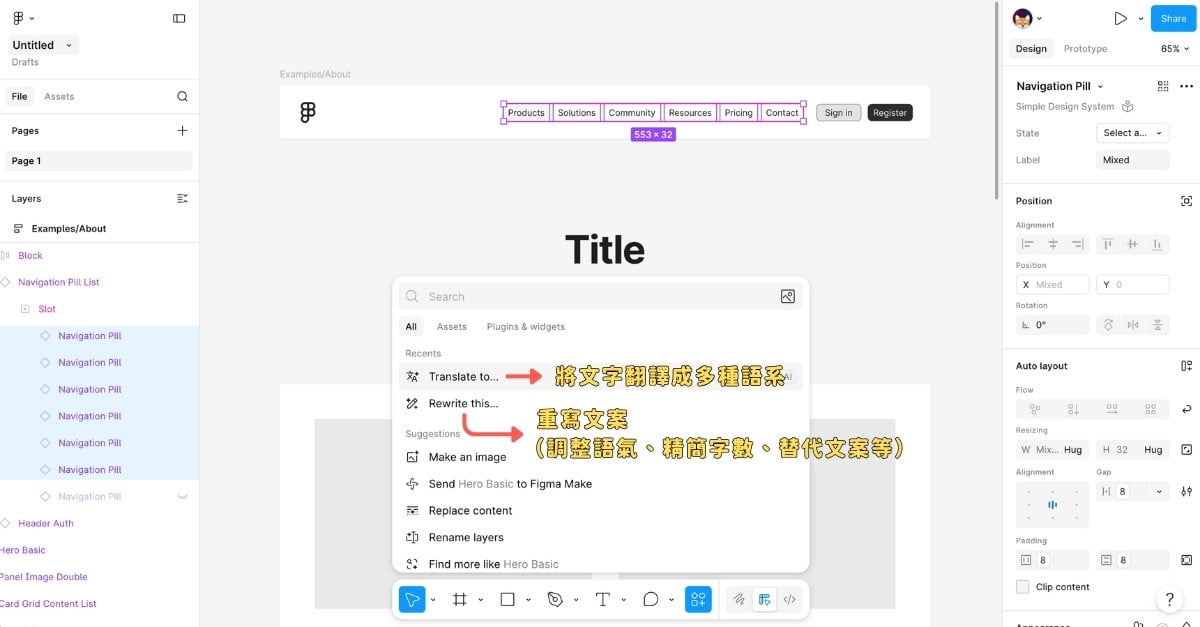This screenshot has width=1200, height=627.
Task: Select the Move tool in toolbar
Action: coord(411,599)
